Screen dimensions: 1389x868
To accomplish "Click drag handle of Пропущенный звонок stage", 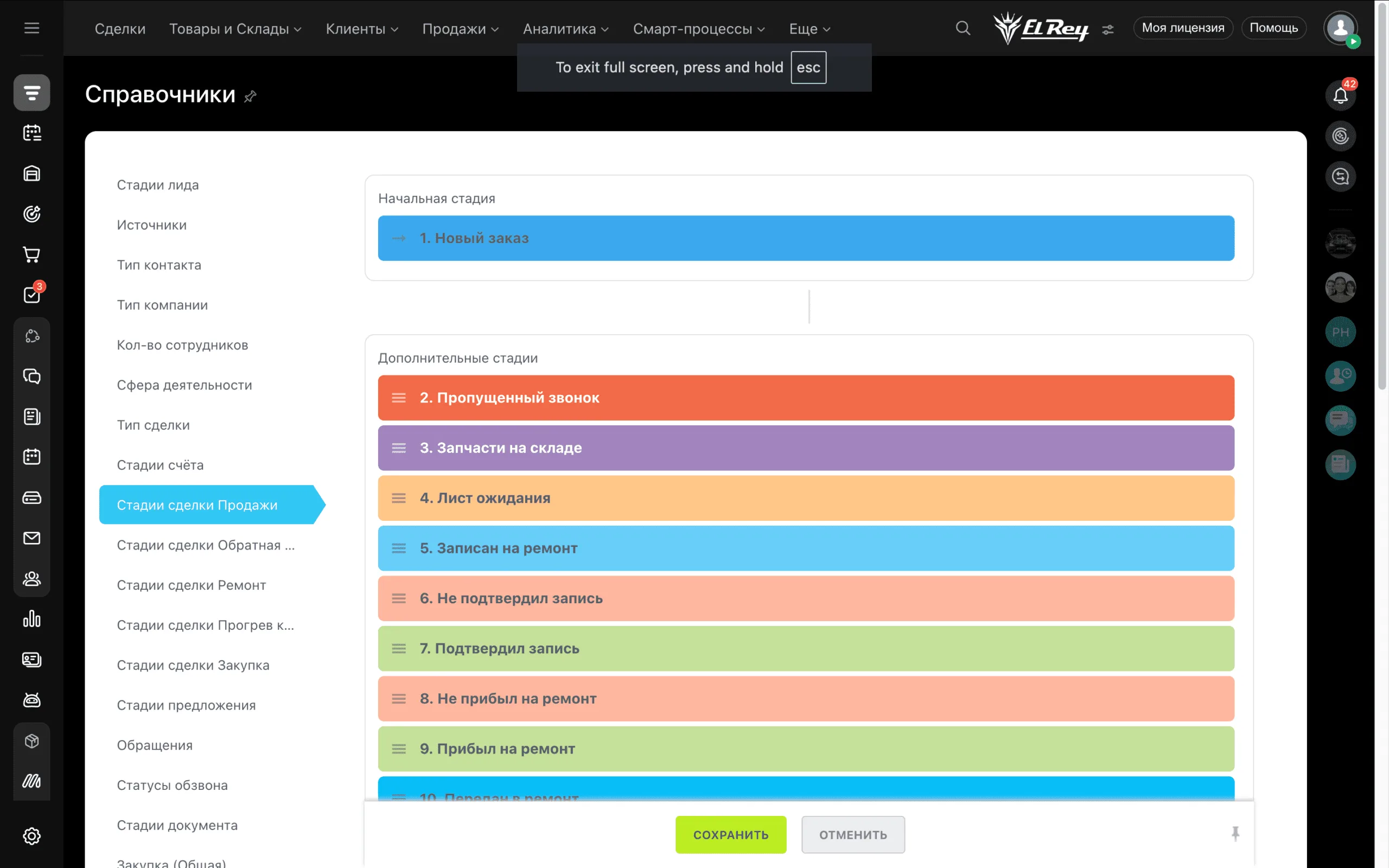I will (x=398, y=398).
